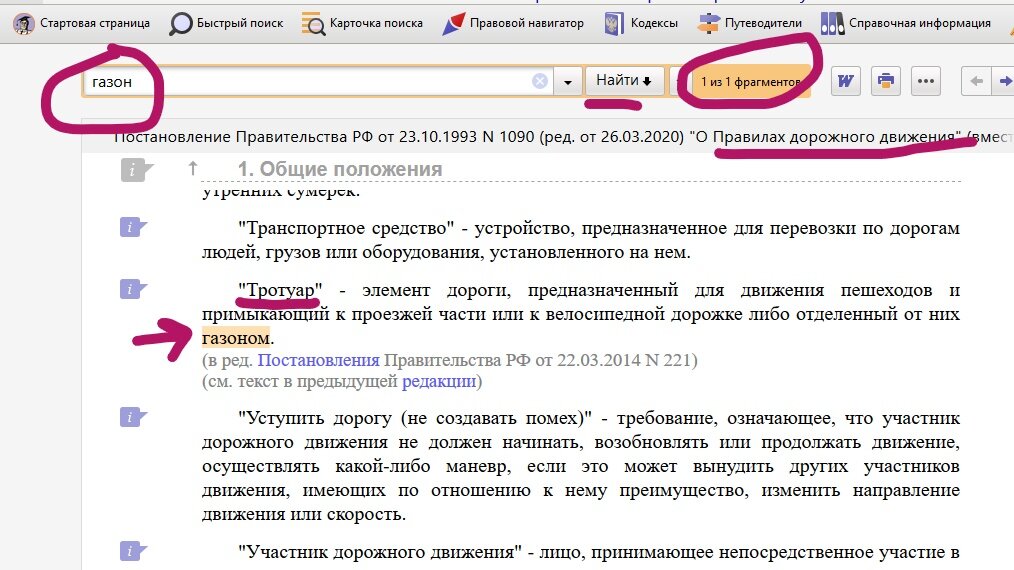
Task: Open Справочная информация
Action: (906, 23)
